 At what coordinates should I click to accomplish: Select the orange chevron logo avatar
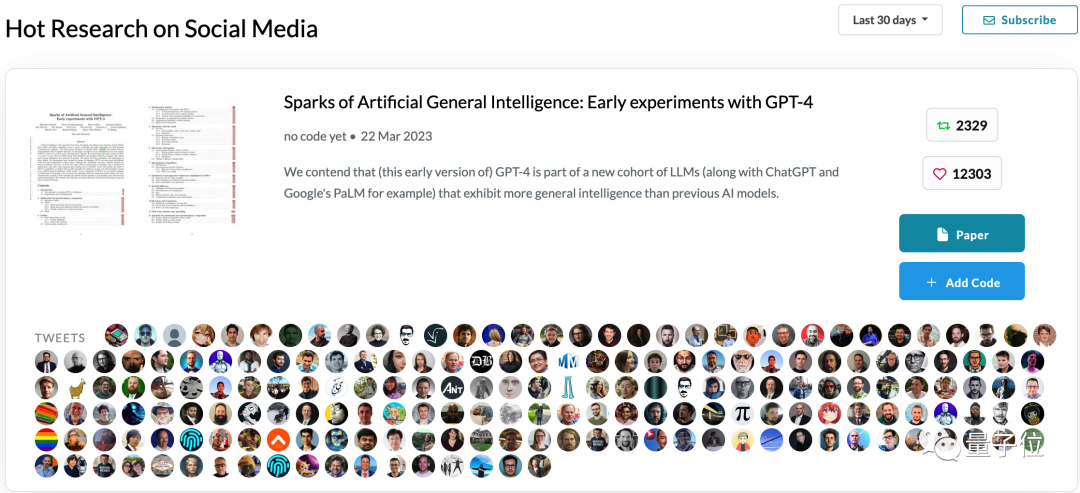[x=278, y=439]
